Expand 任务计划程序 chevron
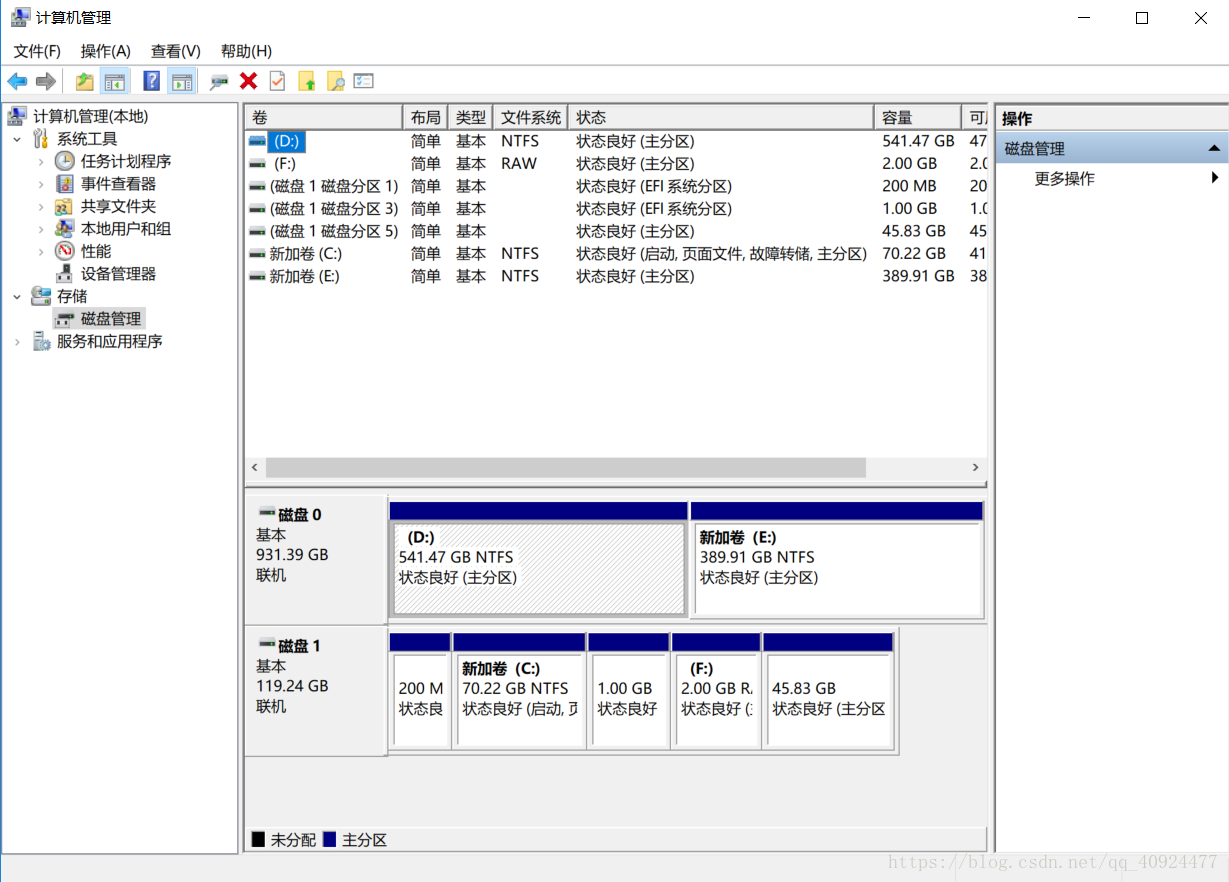Screen dimensions: 1229x882 tap(41, 161)
